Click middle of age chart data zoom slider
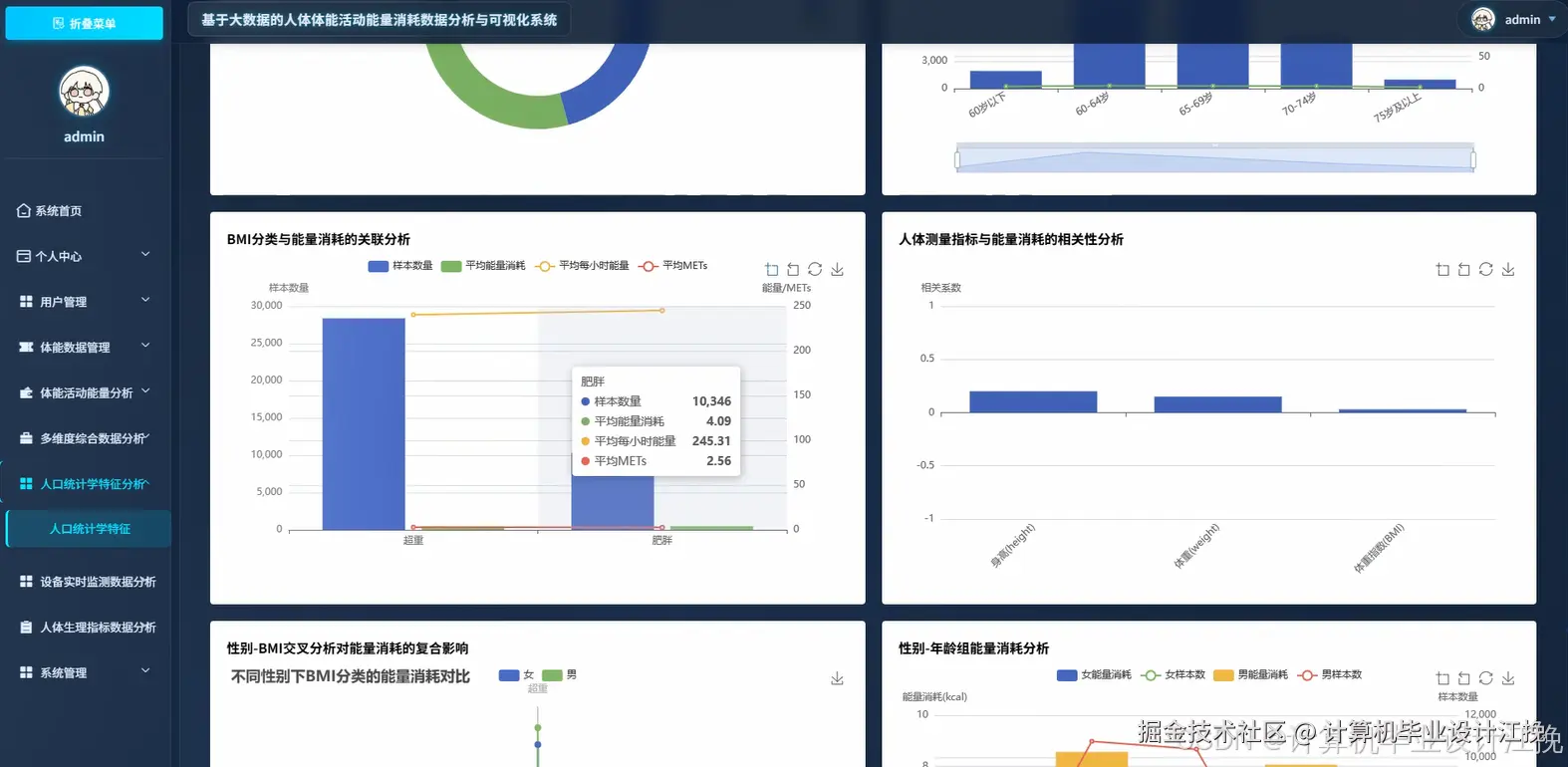 coord(1215,159)
